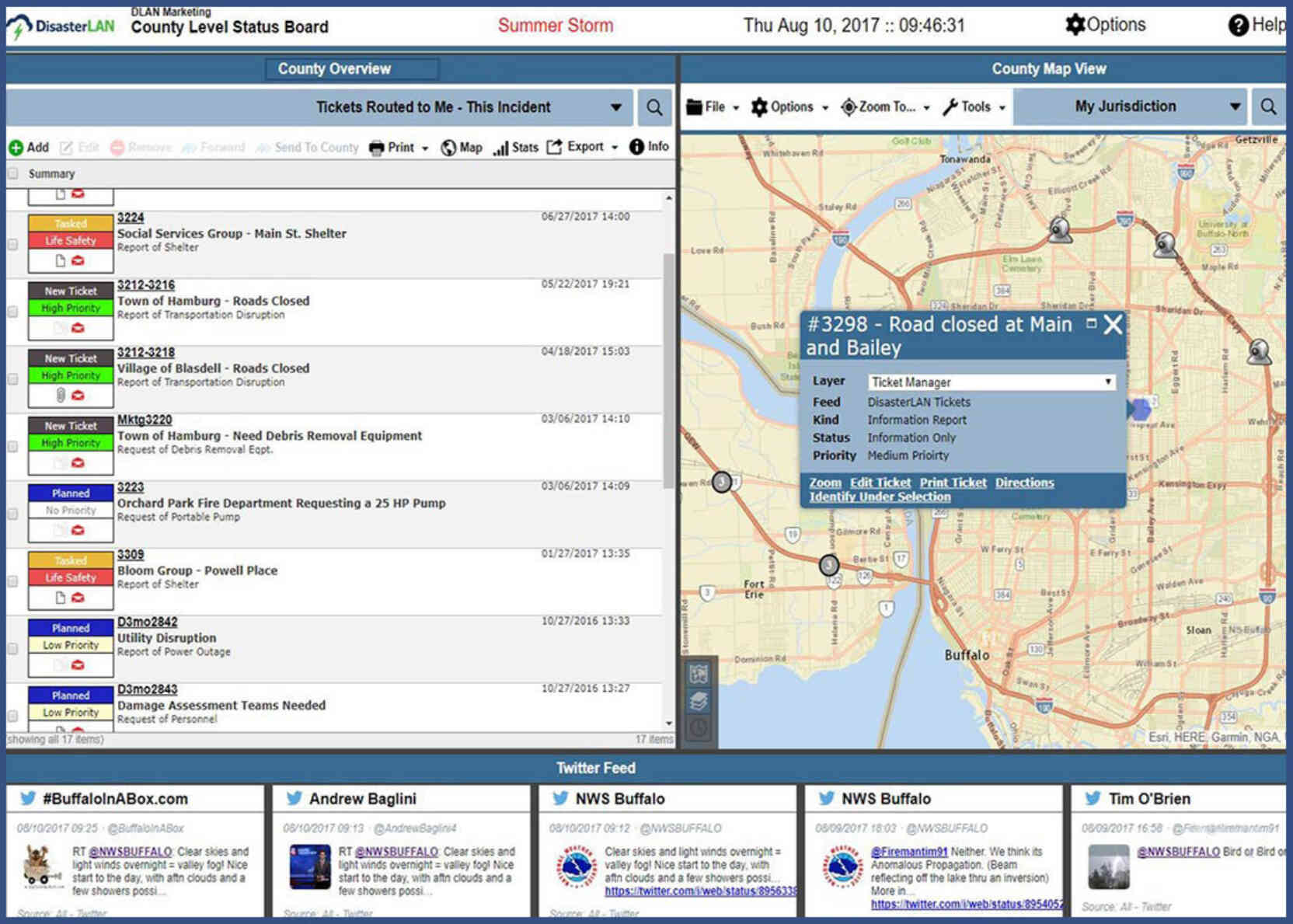Image resolution: width=1293 pixels, height=924 pixels.
Task: Open the map layers stack icon
Action: [x=699, y=702]
